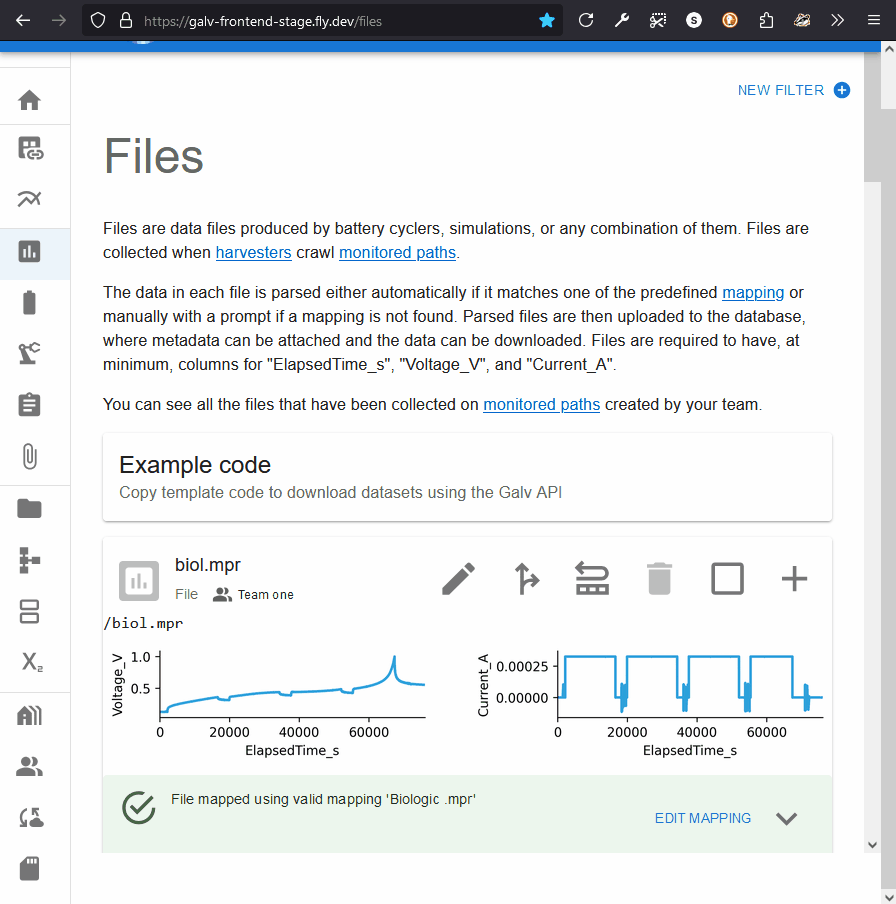Toggle the selection checkbox for biol.mpr
This screenshot has height=904, width=896.
pyautogui.click(x=727, y=579)
